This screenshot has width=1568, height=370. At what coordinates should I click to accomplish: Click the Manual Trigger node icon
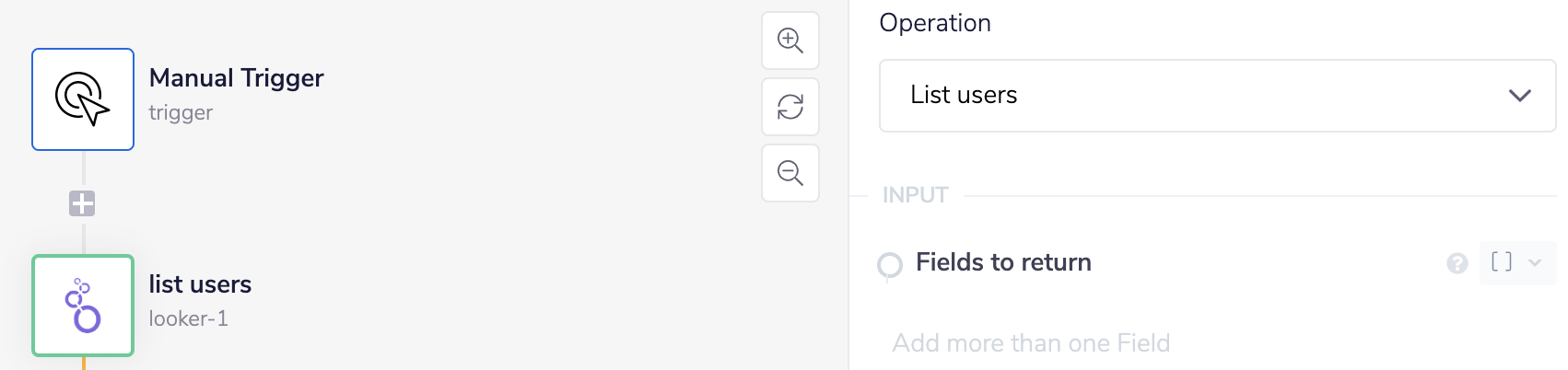click(x=83, y=99)
